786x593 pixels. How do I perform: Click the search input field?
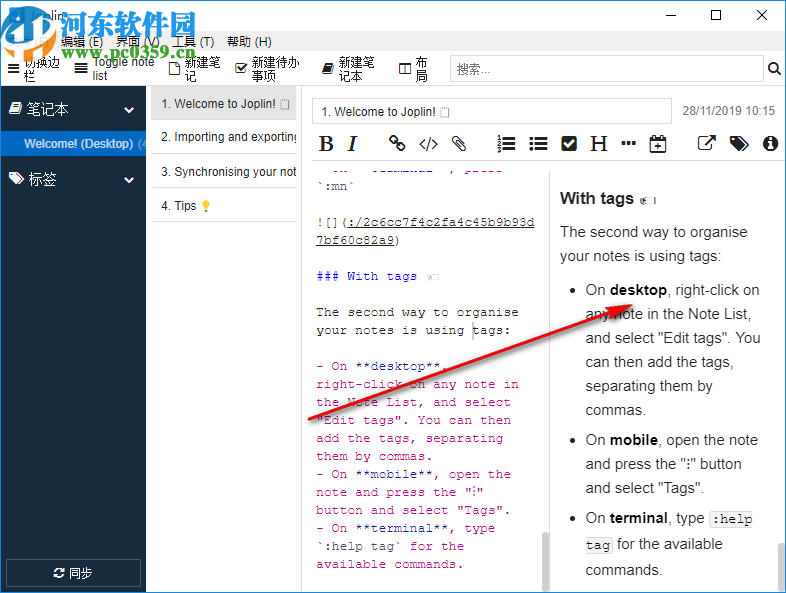coord(606,69)
